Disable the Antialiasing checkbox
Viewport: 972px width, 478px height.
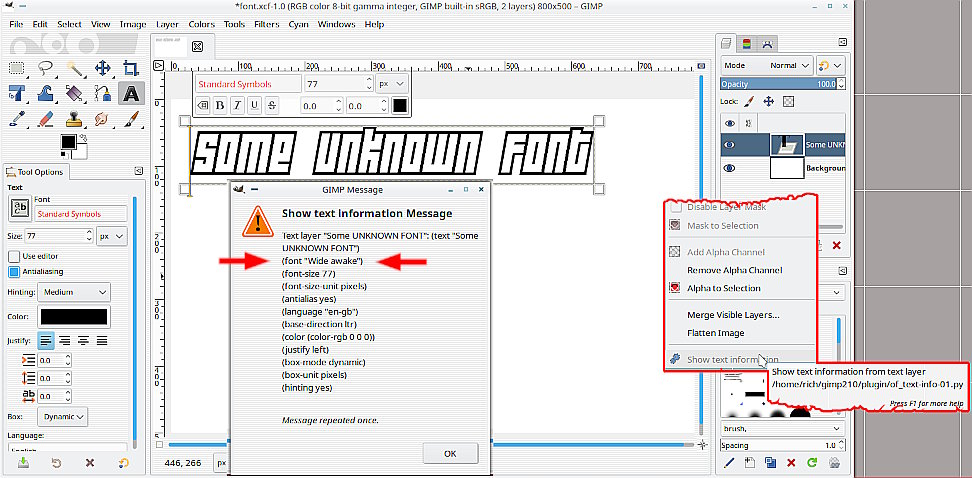(14, 272)
